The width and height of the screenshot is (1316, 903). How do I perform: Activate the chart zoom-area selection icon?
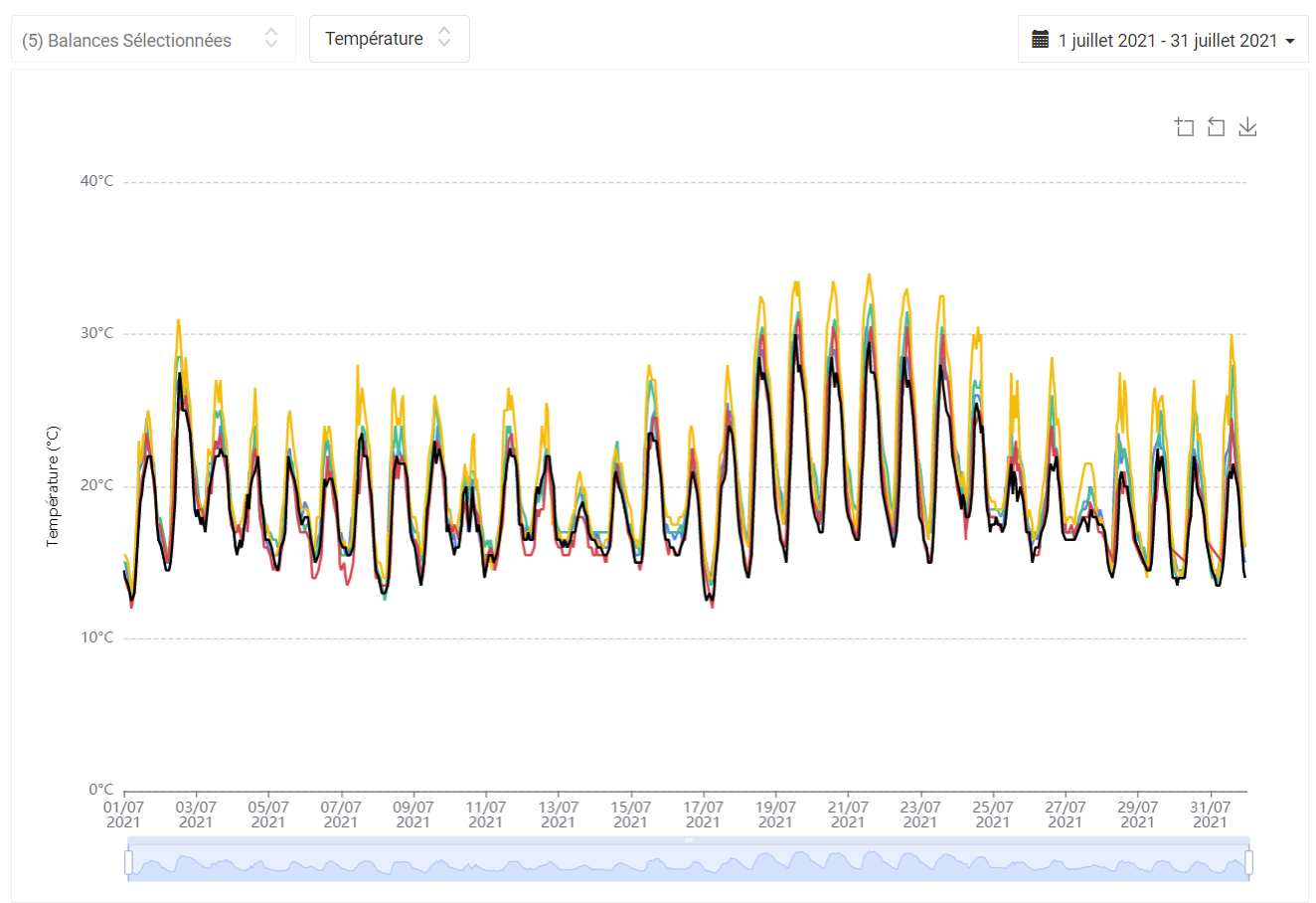pos(1184,126)
